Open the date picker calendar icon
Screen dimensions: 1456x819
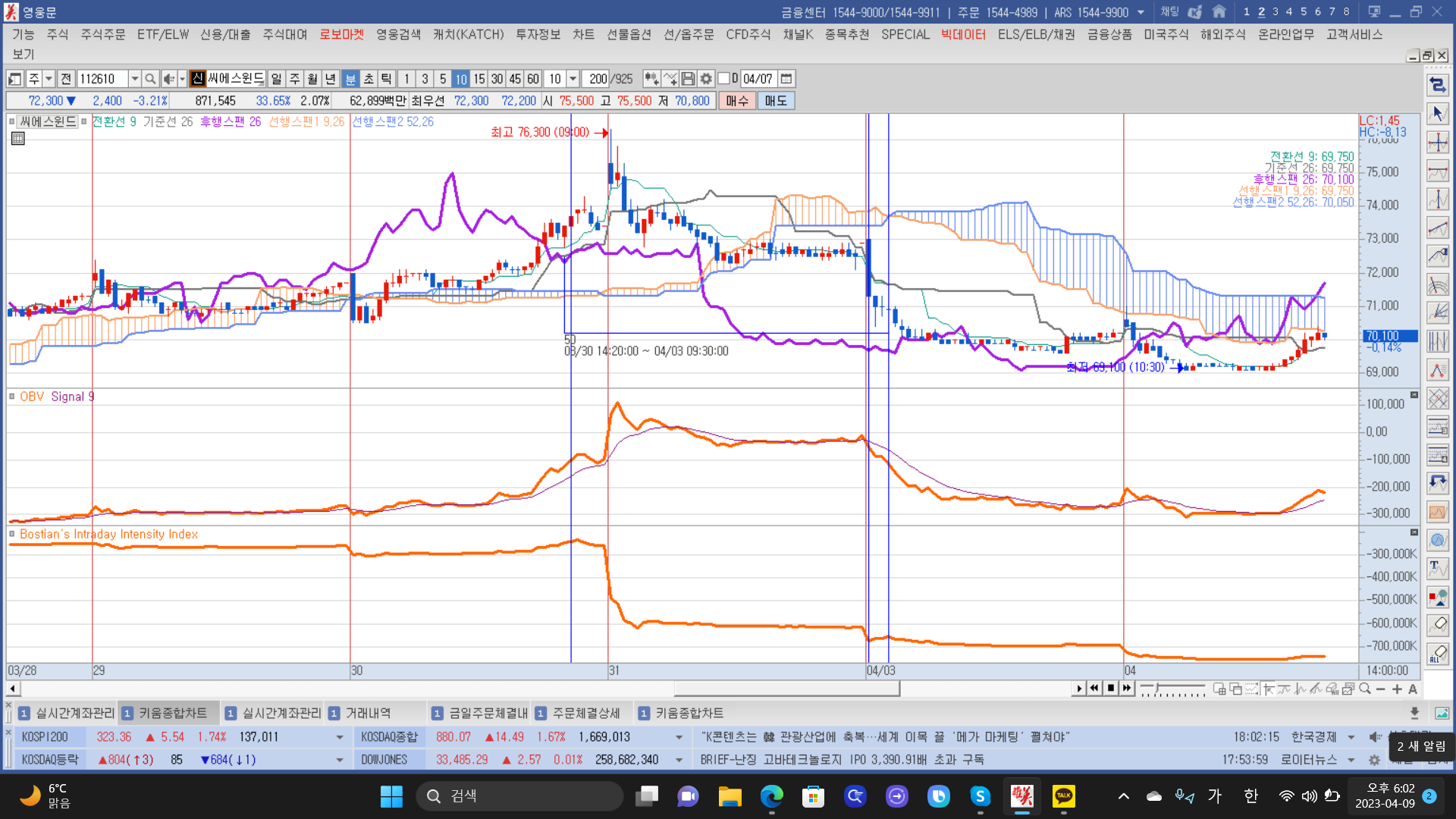786,79
